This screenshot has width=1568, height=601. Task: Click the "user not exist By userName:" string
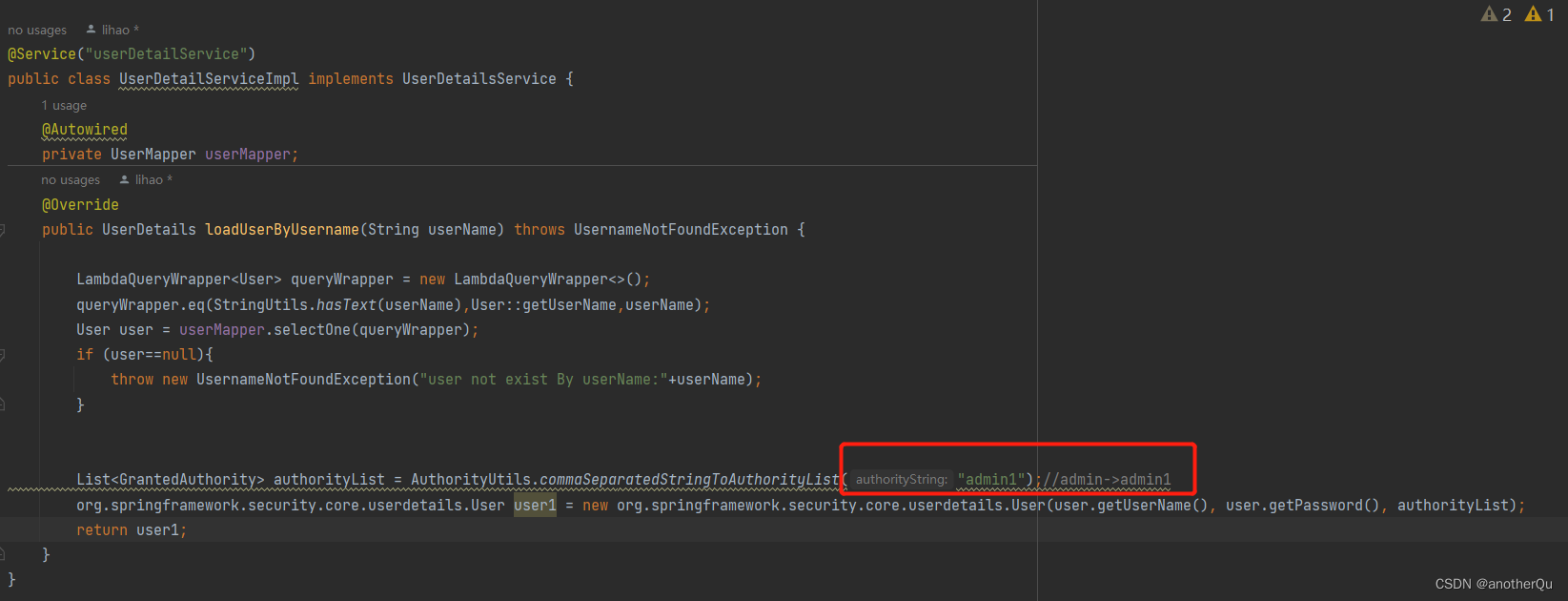point(543,379)
